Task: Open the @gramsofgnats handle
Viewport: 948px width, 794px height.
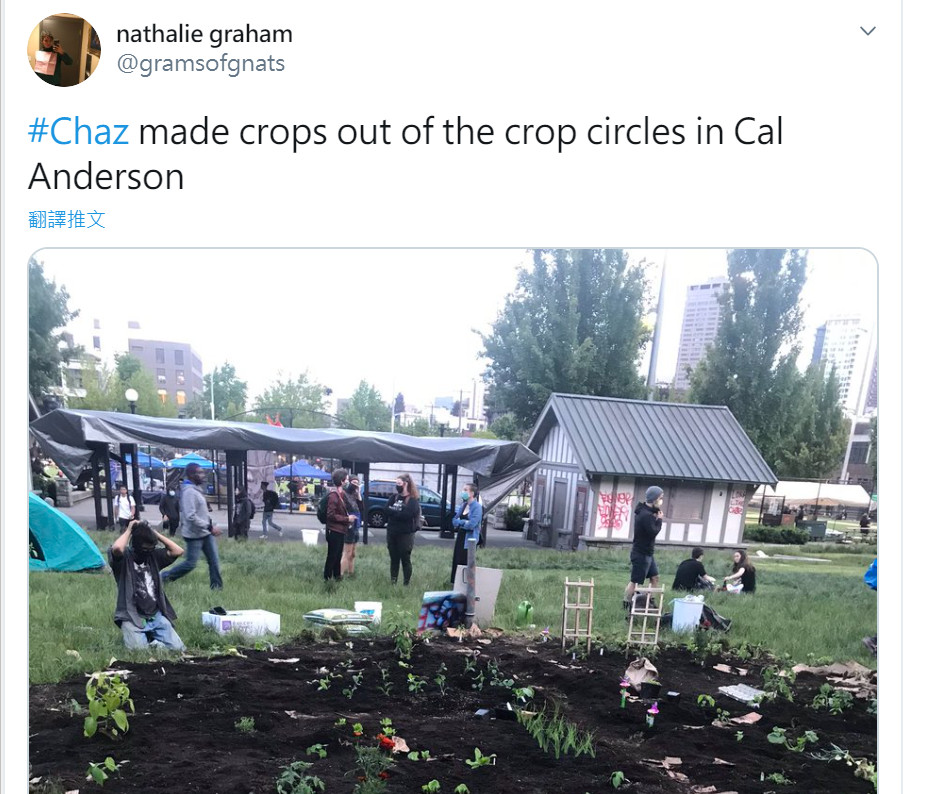Action: [x=201, y=63]
